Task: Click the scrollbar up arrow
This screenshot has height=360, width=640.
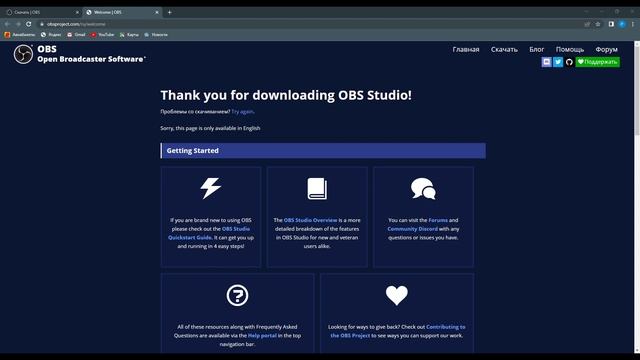Action: (x=637, y=43)
